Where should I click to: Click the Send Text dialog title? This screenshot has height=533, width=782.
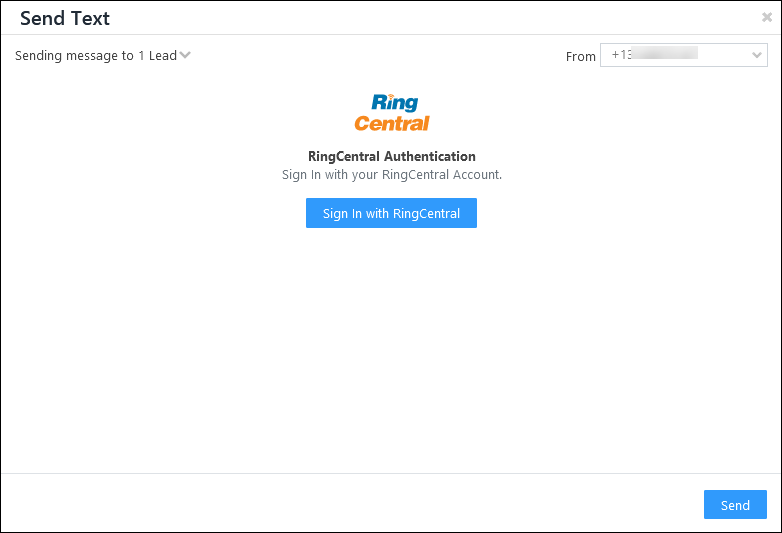[x=65, y=18]
